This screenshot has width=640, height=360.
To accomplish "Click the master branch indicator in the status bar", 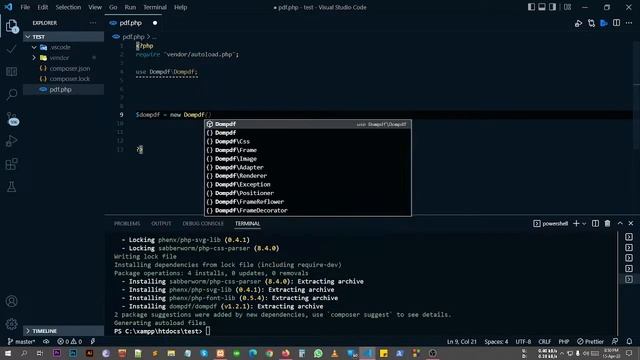I will point(21,341).
